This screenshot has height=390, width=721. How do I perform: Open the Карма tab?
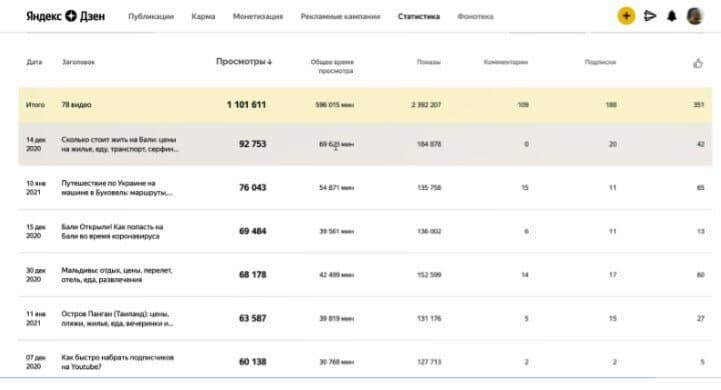coord(203,17)
